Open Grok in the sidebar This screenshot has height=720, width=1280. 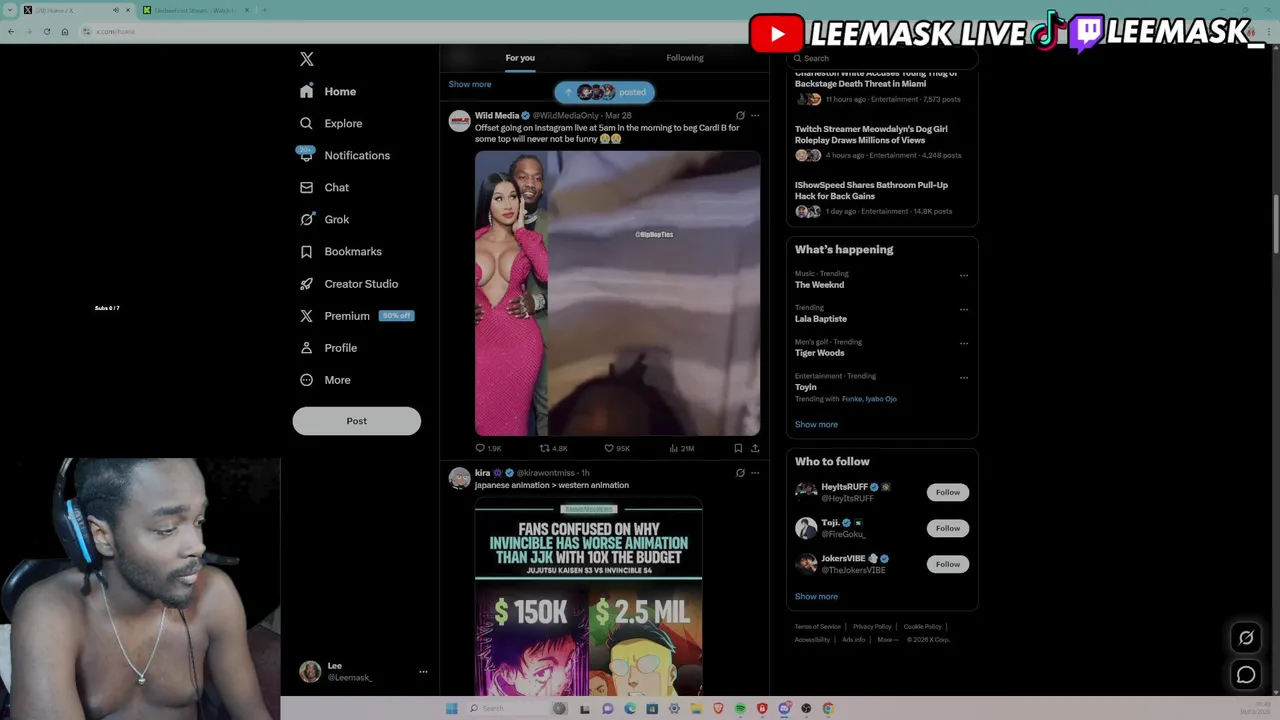tap(324, 219)
